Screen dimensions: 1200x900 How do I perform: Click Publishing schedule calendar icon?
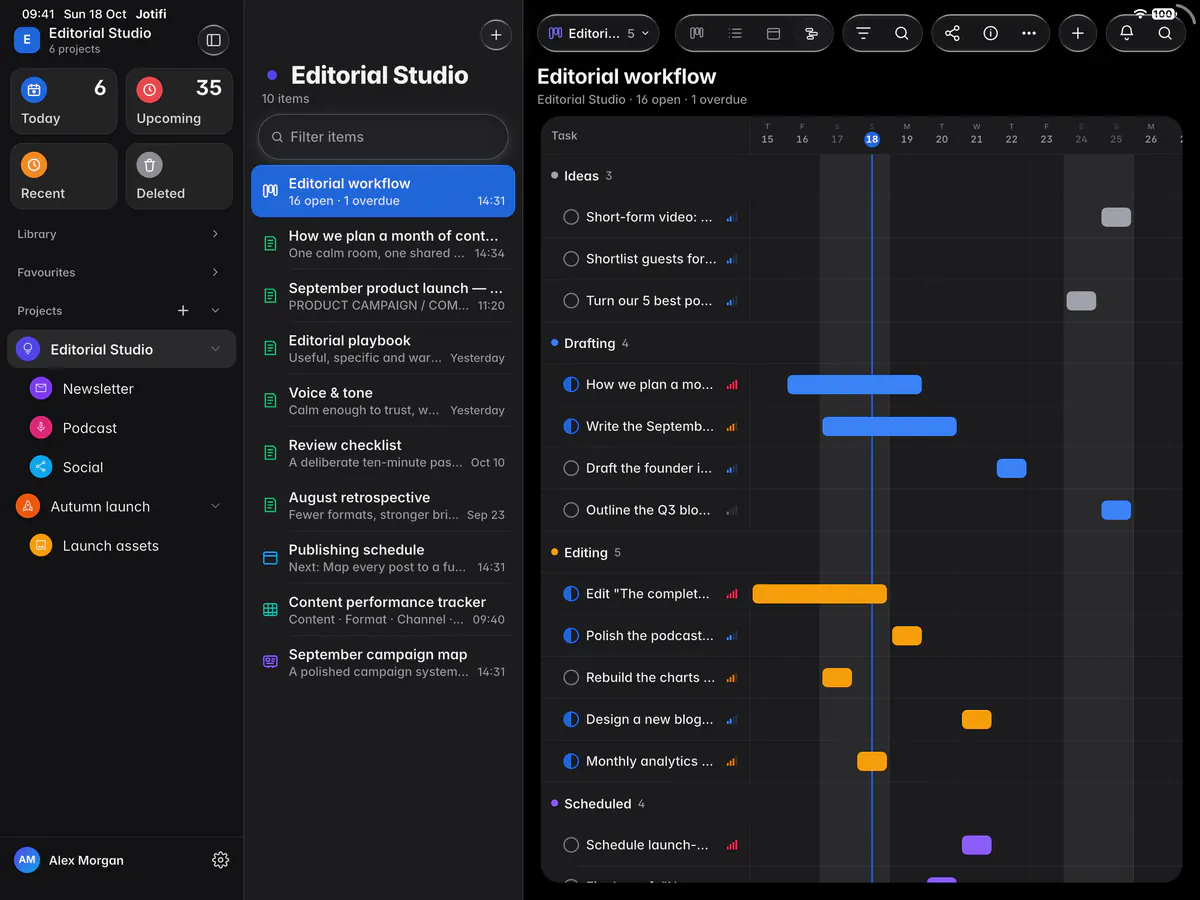(270, 558)
